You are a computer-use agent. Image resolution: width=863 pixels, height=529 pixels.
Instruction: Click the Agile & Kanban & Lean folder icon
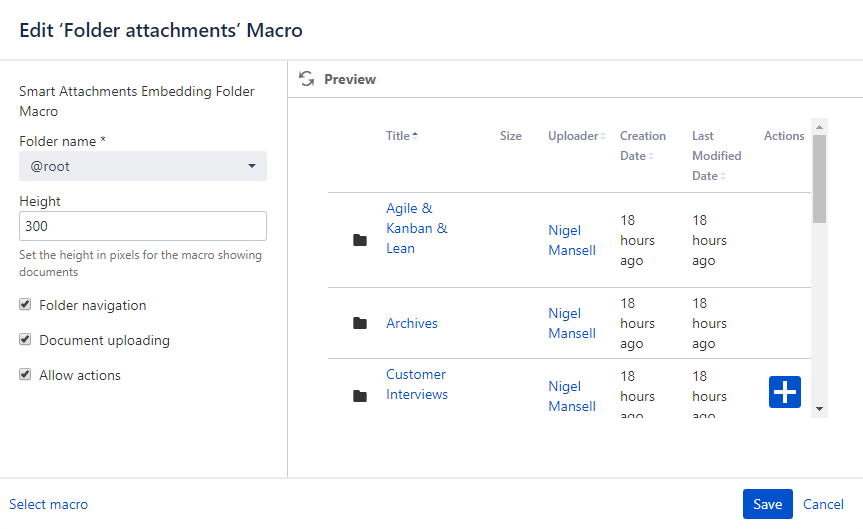[360, 240]
